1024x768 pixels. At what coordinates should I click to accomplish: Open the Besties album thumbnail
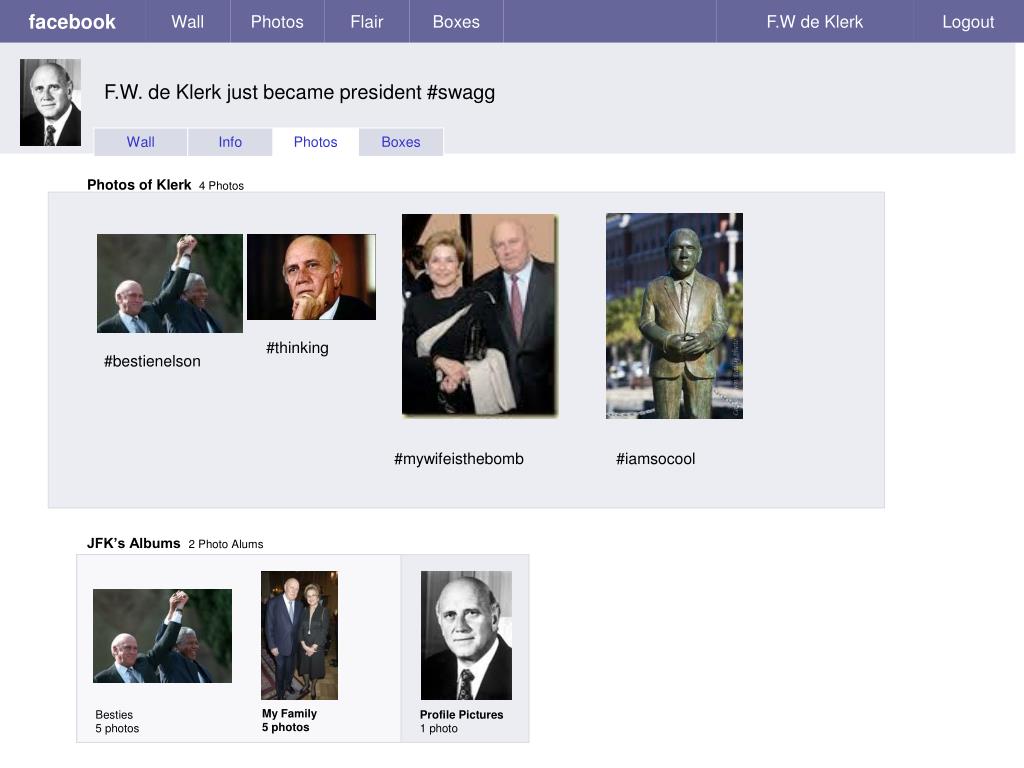click(163, 636)
